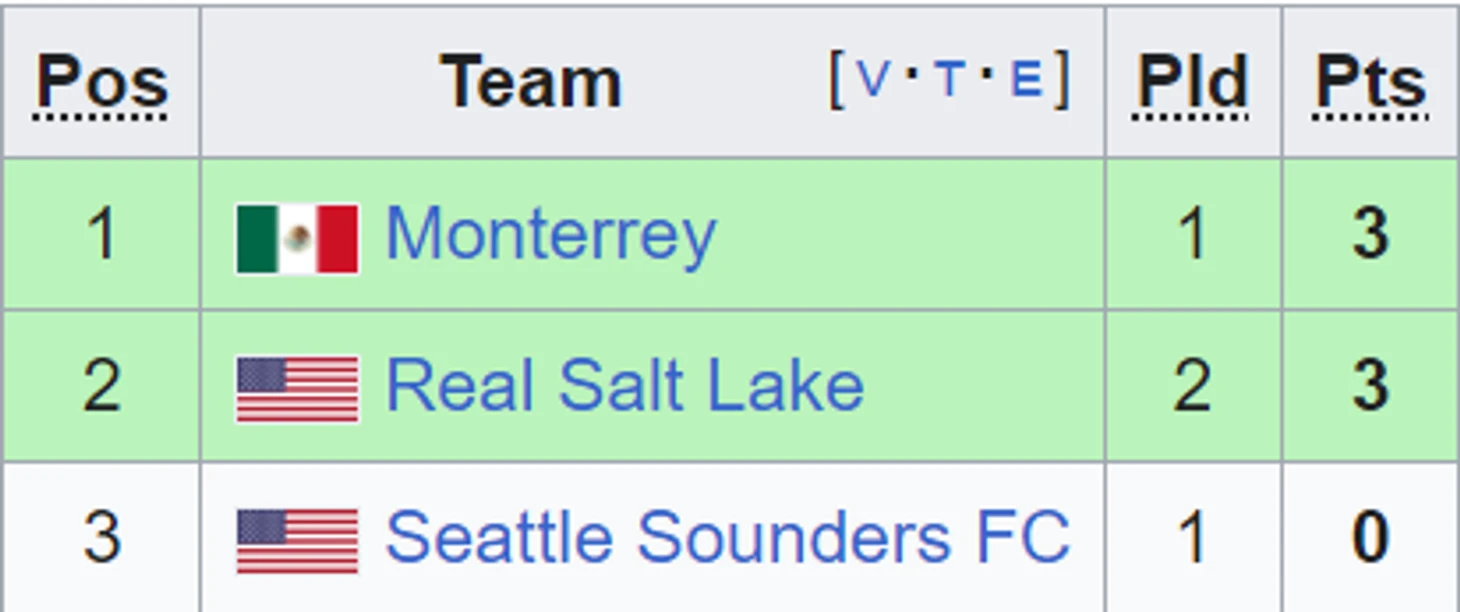The height and width of the screenshot is (612, 1460).
Task: Click the Pts column header abbreviation
Action: [x=1370, y=82]
